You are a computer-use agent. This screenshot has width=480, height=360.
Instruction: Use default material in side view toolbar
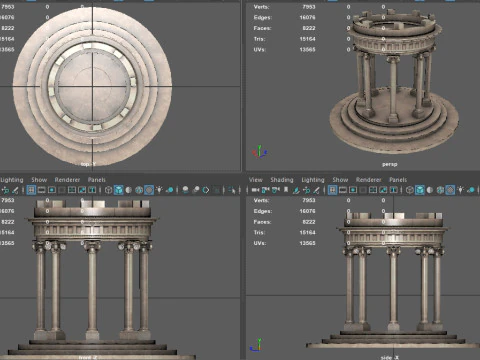[430, 190]
